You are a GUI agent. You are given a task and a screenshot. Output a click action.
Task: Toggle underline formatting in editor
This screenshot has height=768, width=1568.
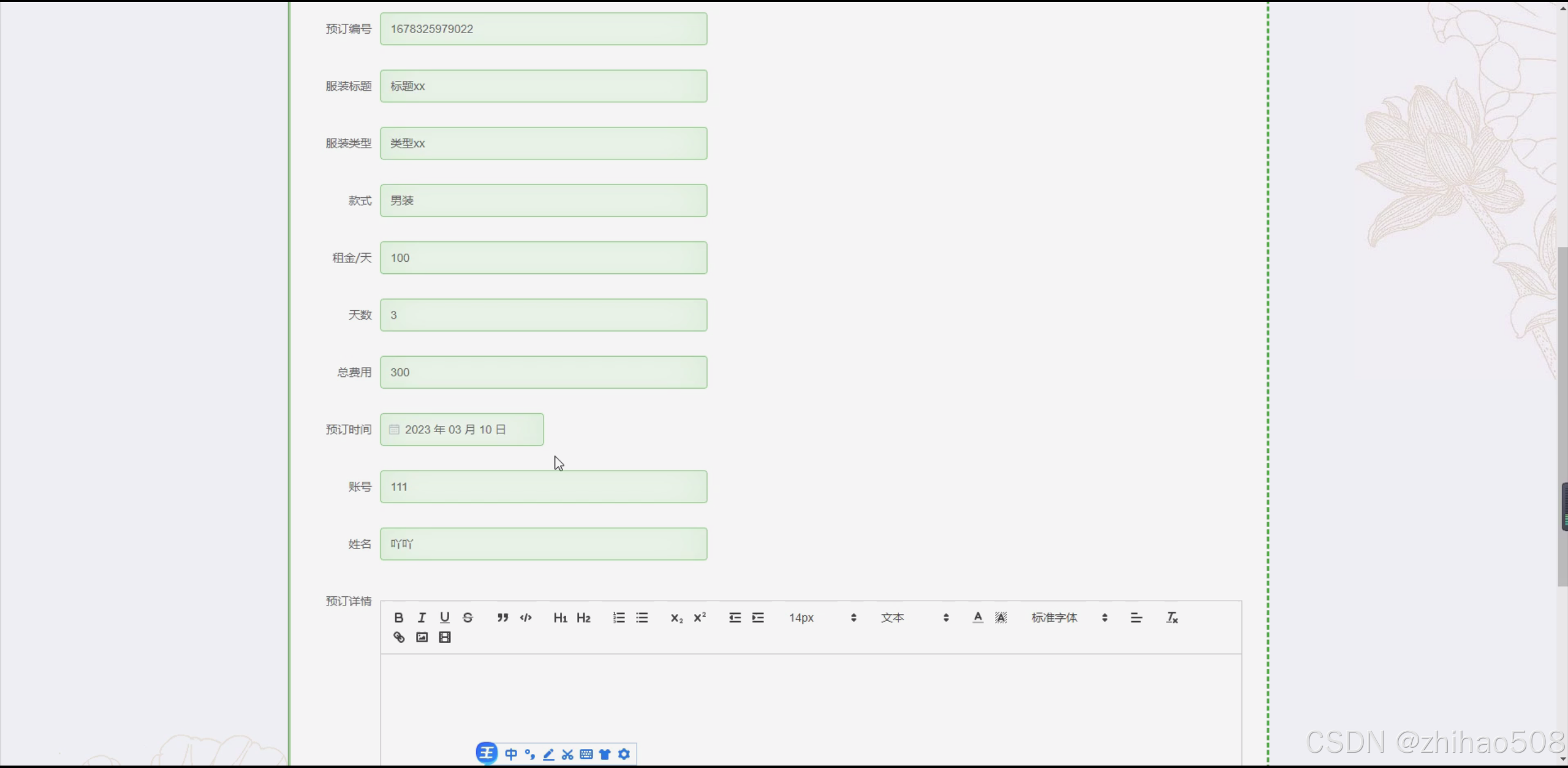click(445, 618)
